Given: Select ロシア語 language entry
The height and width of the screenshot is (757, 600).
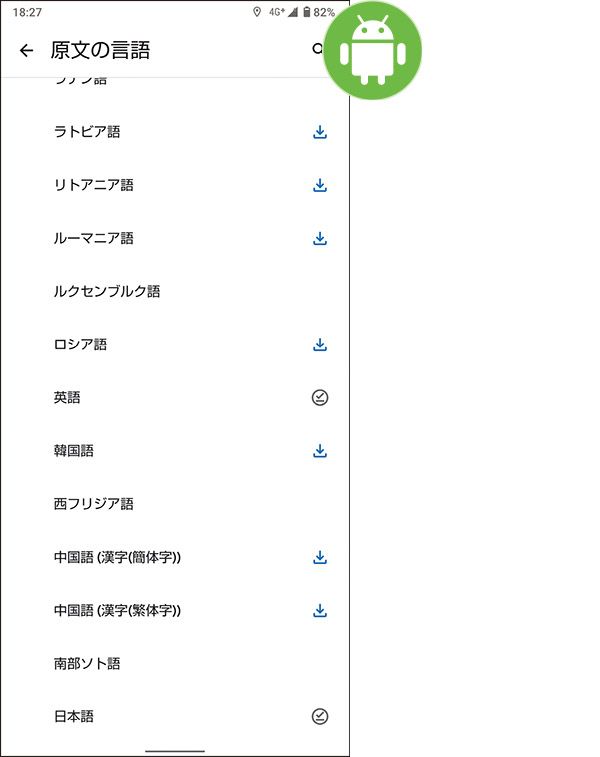Looking at the screenshot, I should pos(175,344).
